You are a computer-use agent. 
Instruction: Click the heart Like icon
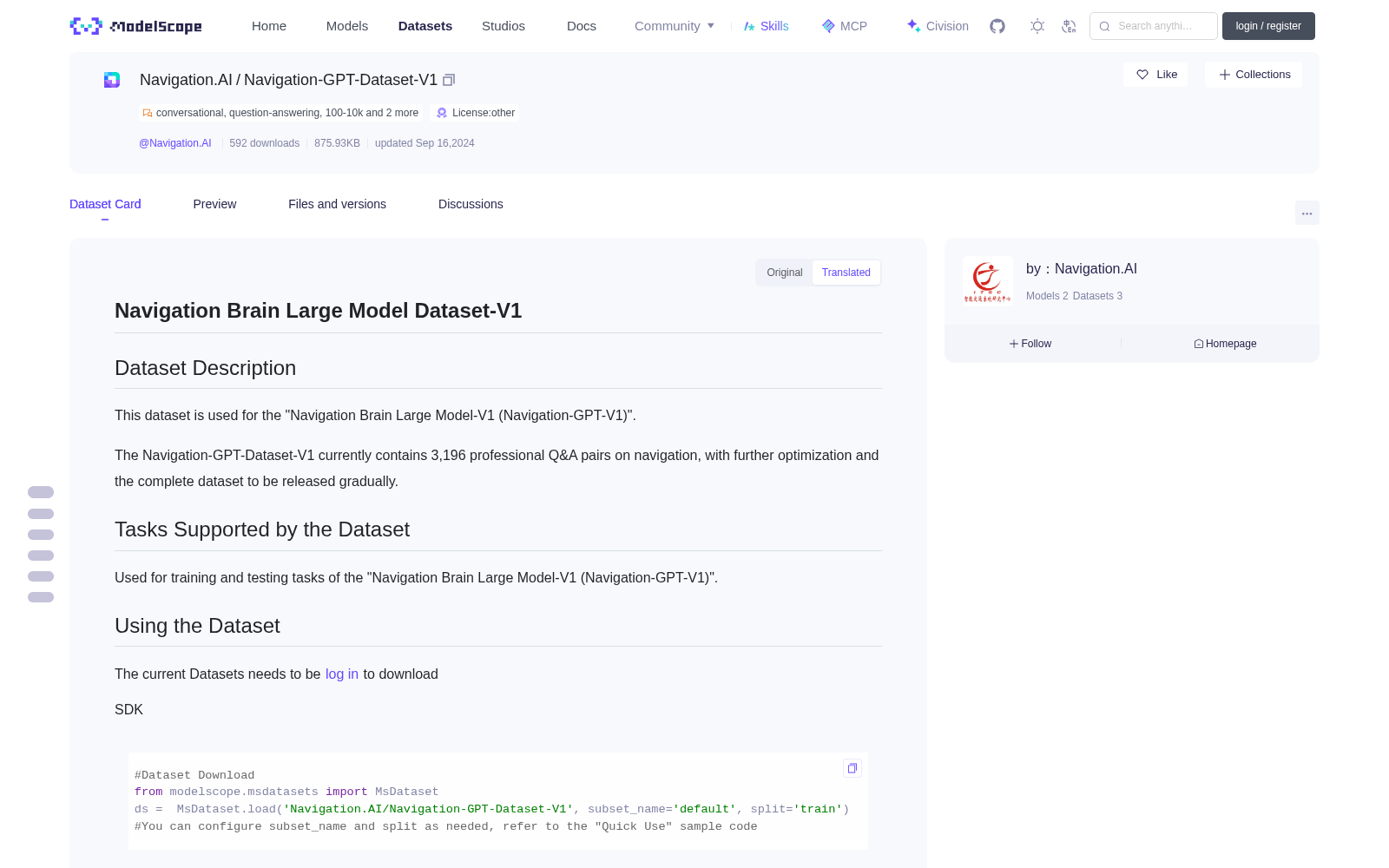point(1142,75)
